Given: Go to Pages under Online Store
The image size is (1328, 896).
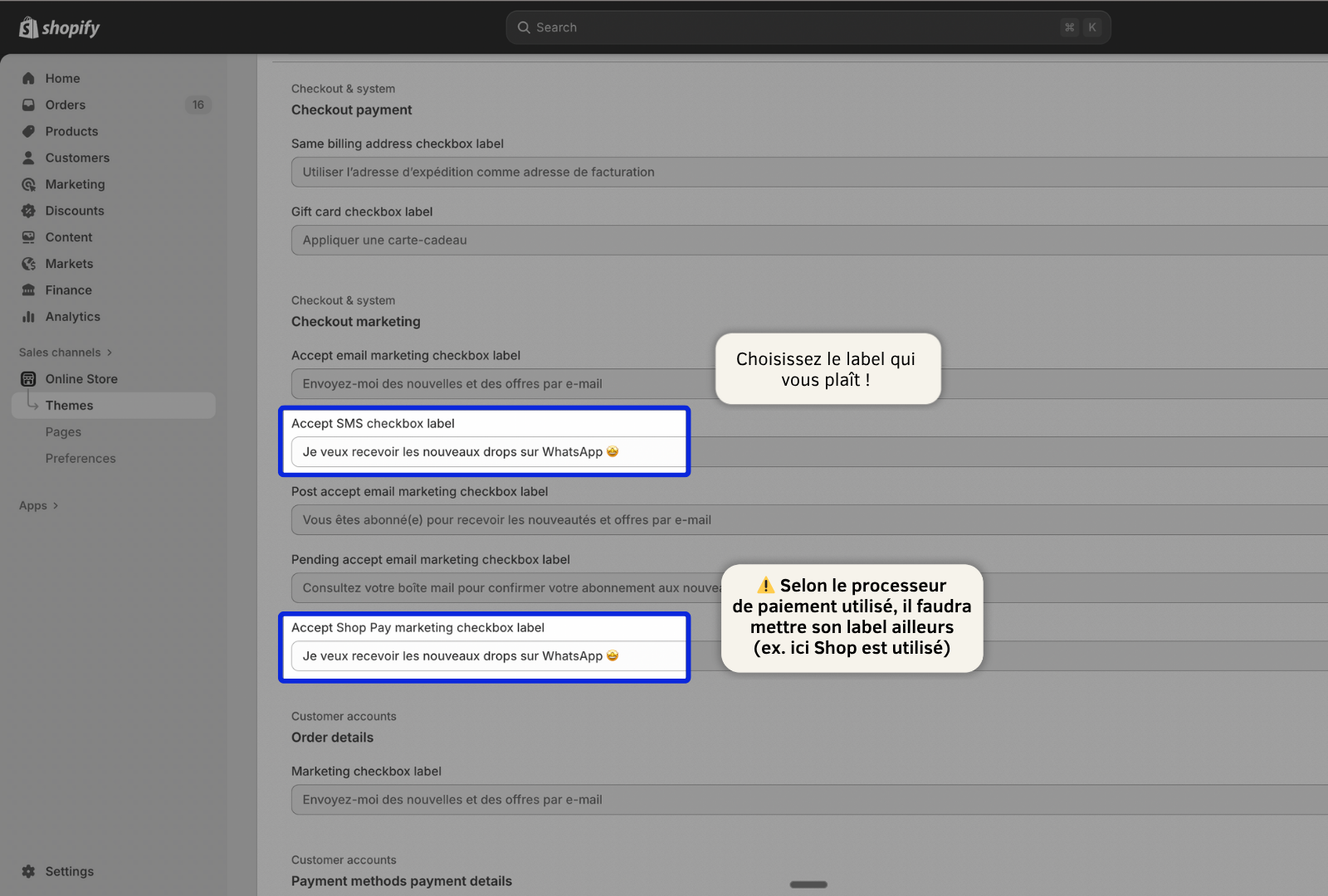Looking at the screenshot, I should [63, 432].
